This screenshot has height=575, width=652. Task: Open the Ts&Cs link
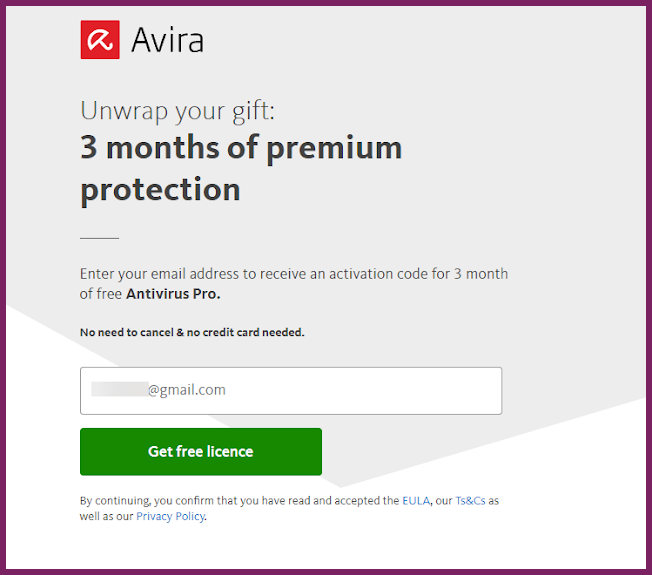[470, 501]
